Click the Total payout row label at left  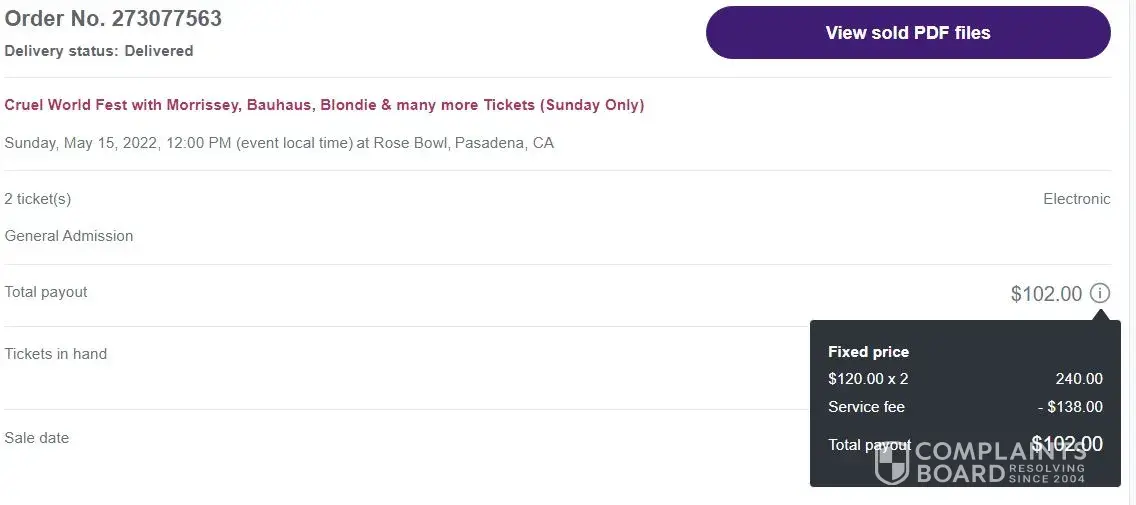click(x=46, y=292)
